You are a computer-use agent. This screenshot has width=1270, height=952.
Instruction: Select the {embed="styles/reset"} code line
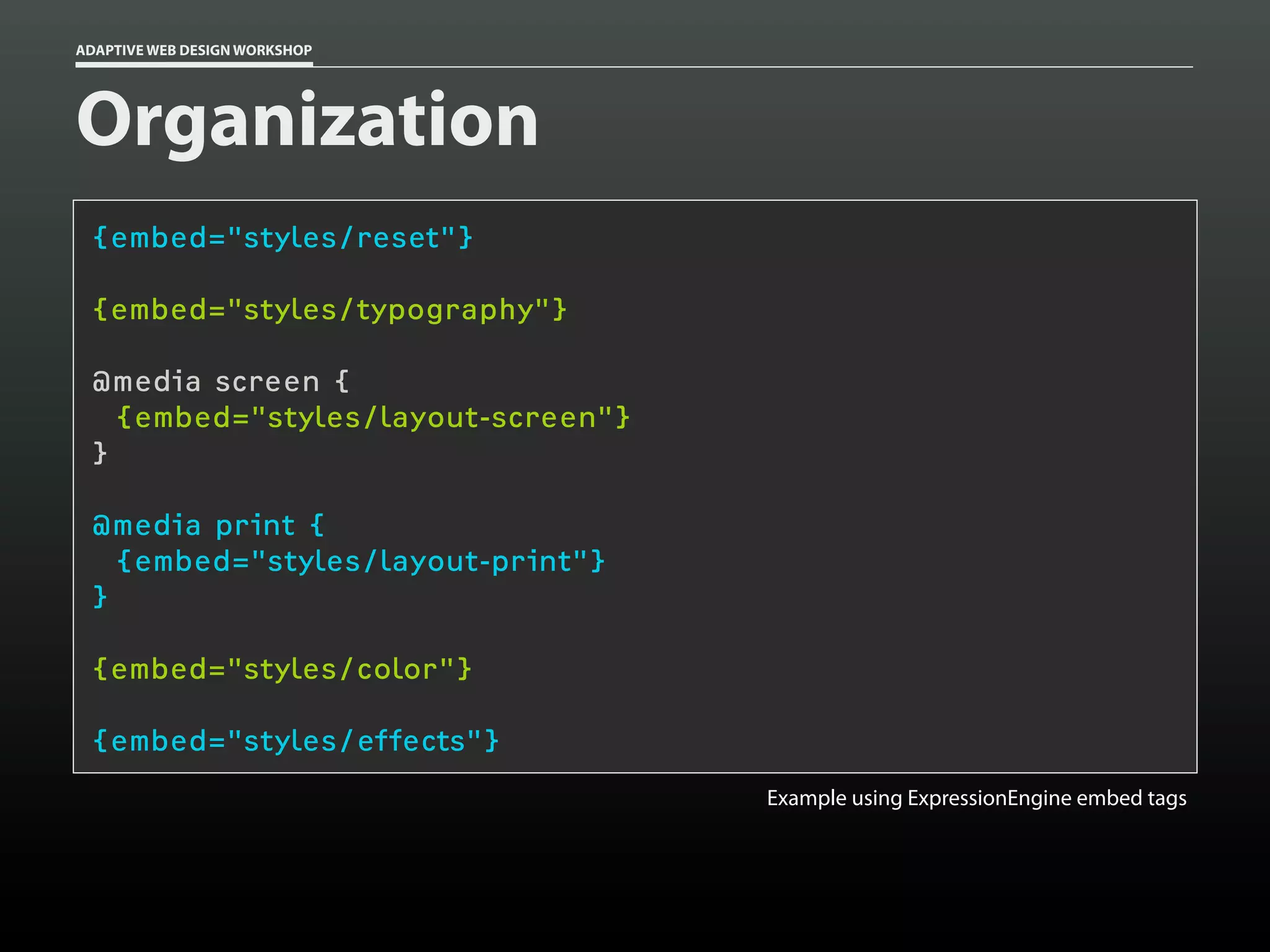point(283,238)
